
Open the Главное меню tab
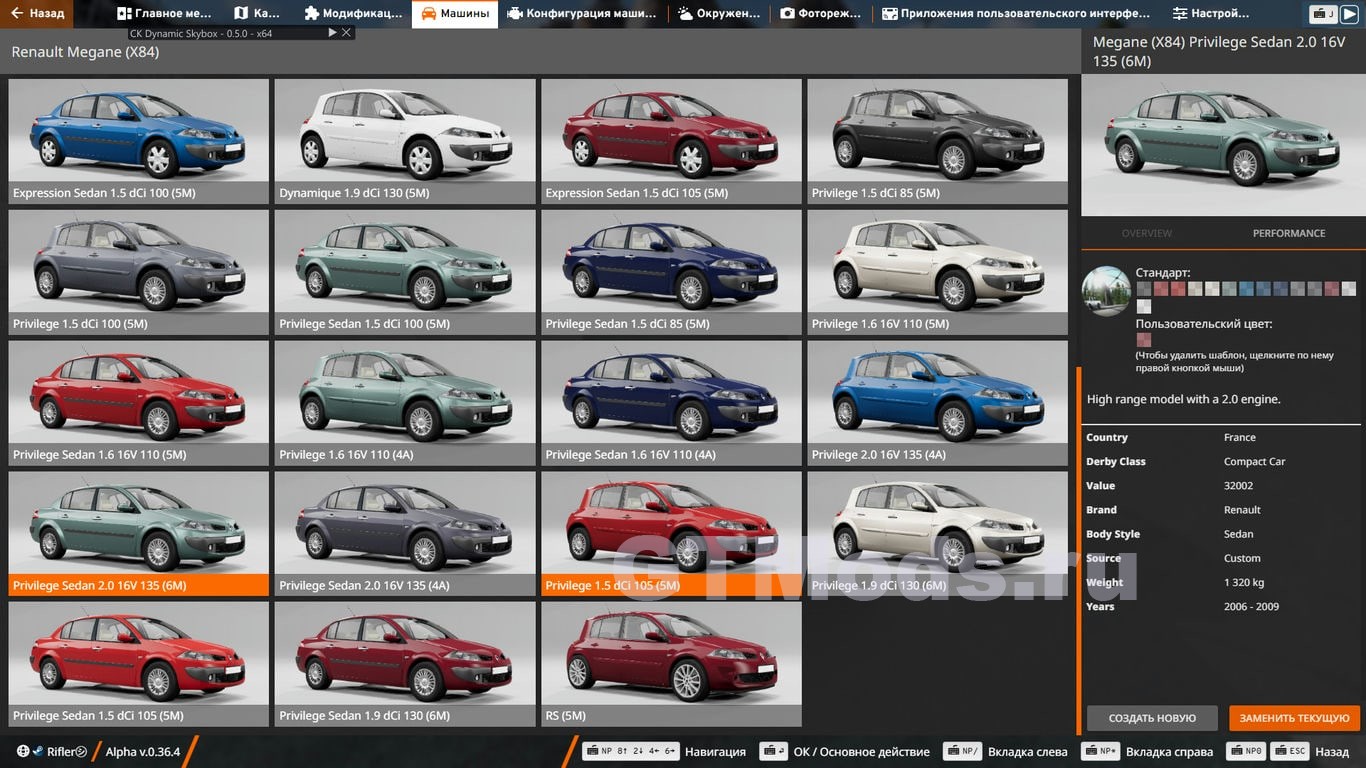coord(164,14)
